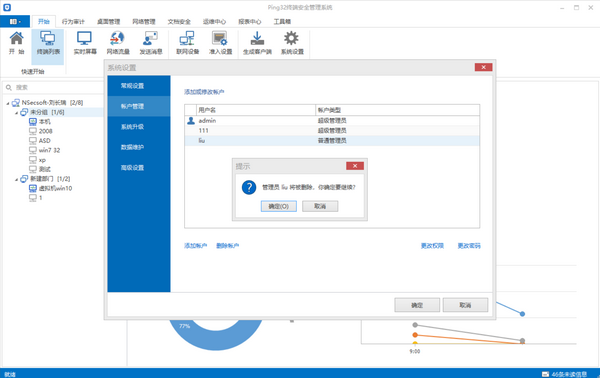Select 测试 terminal in tree
This screenshot has height=378, width=600.
(x=45, y=169)
